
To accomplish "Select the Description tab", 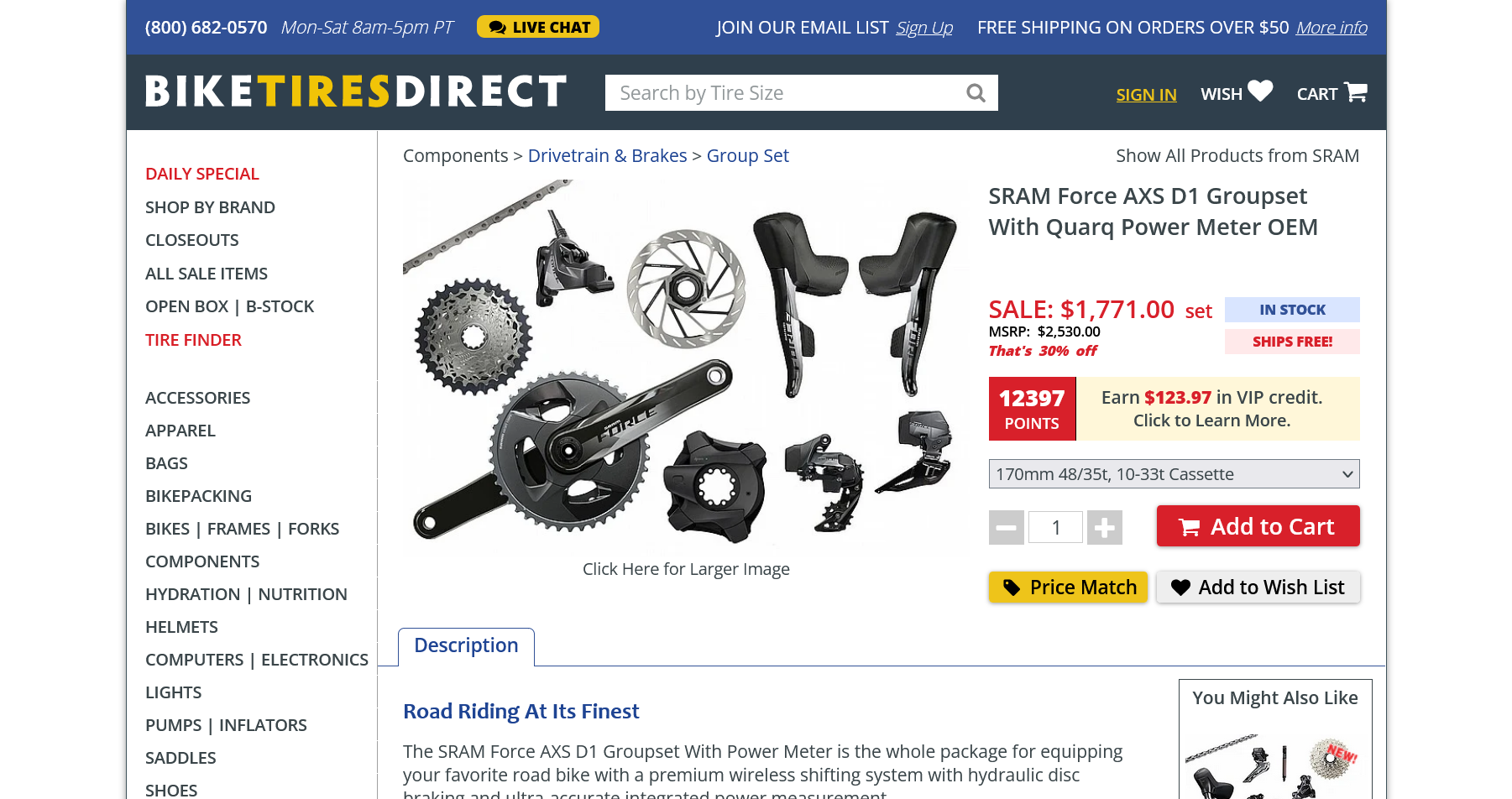I will coord(466,646).
